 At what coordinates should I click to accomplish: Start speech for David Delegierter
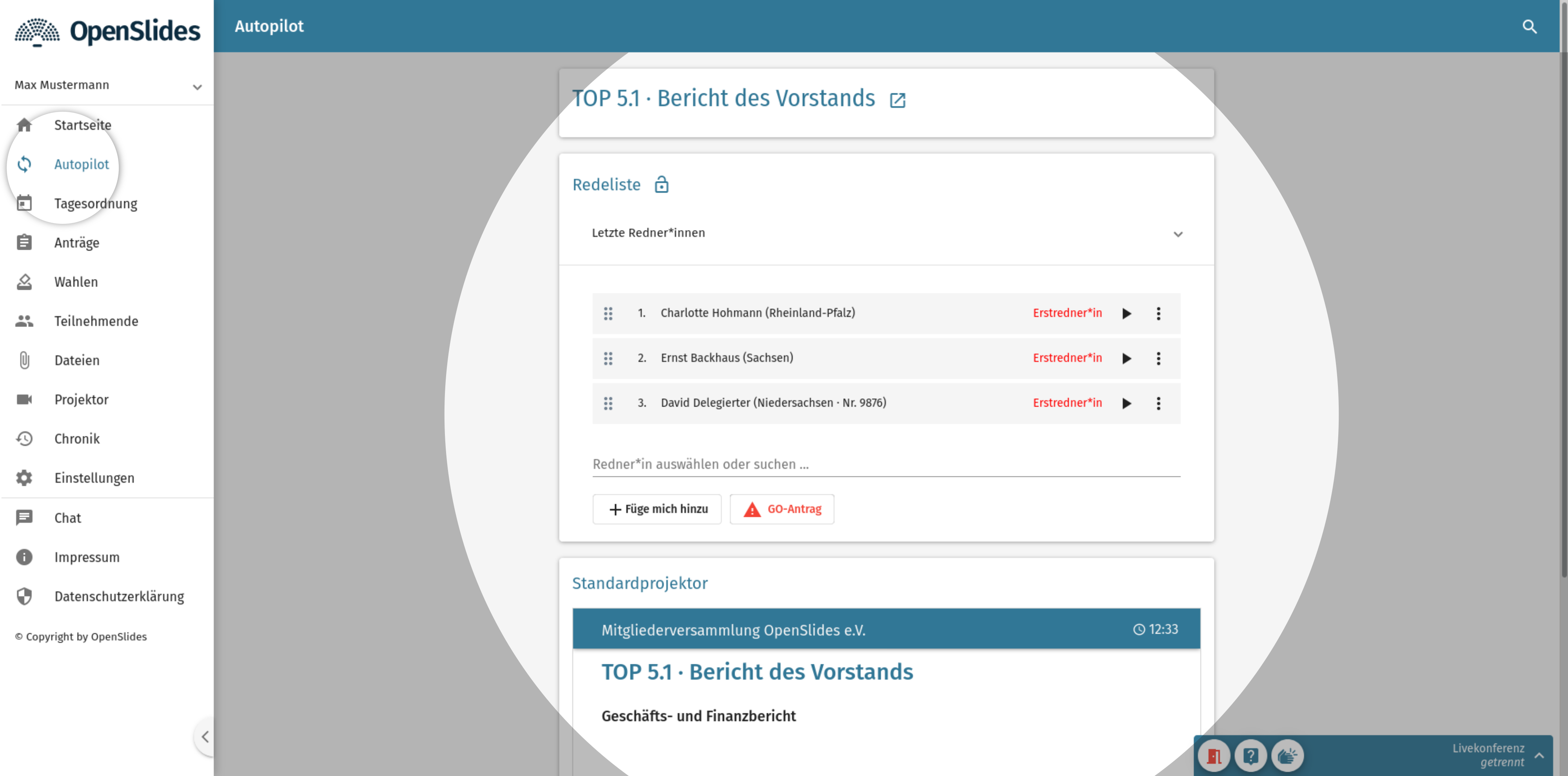(1126, 403)
